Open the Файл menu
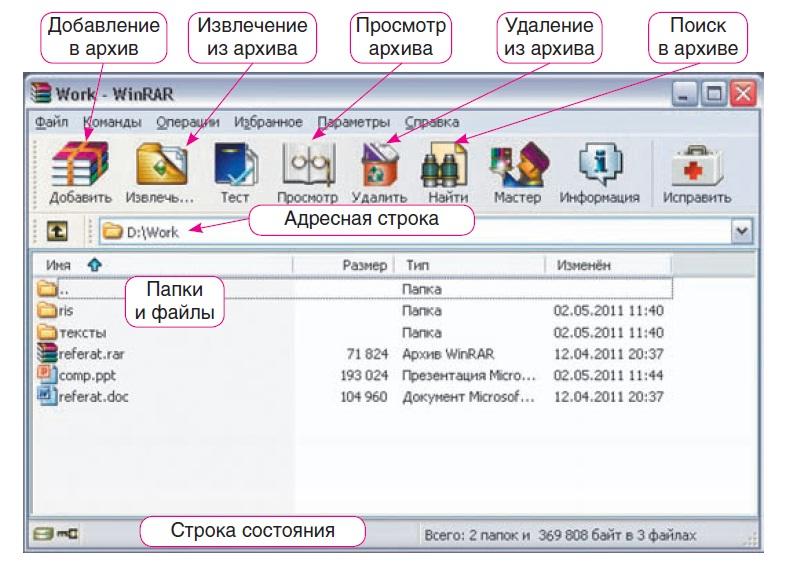This screenshot has height=564, width=790. (x=51, y=122)
